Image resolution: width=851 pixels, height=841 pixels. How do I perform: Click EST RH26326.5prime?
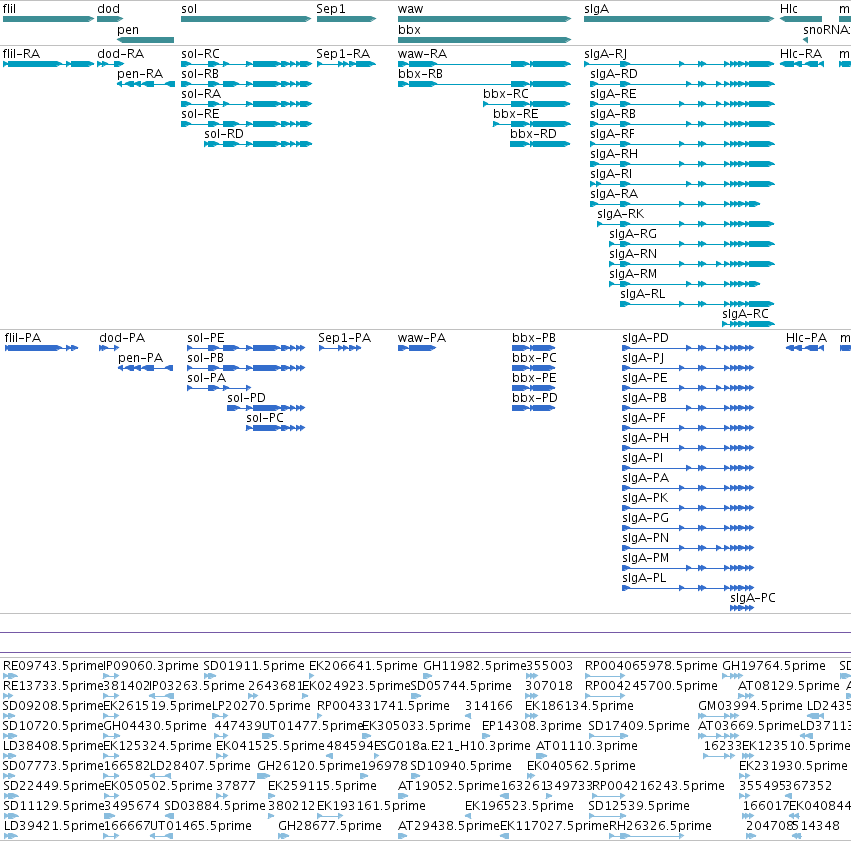(660, 826)
